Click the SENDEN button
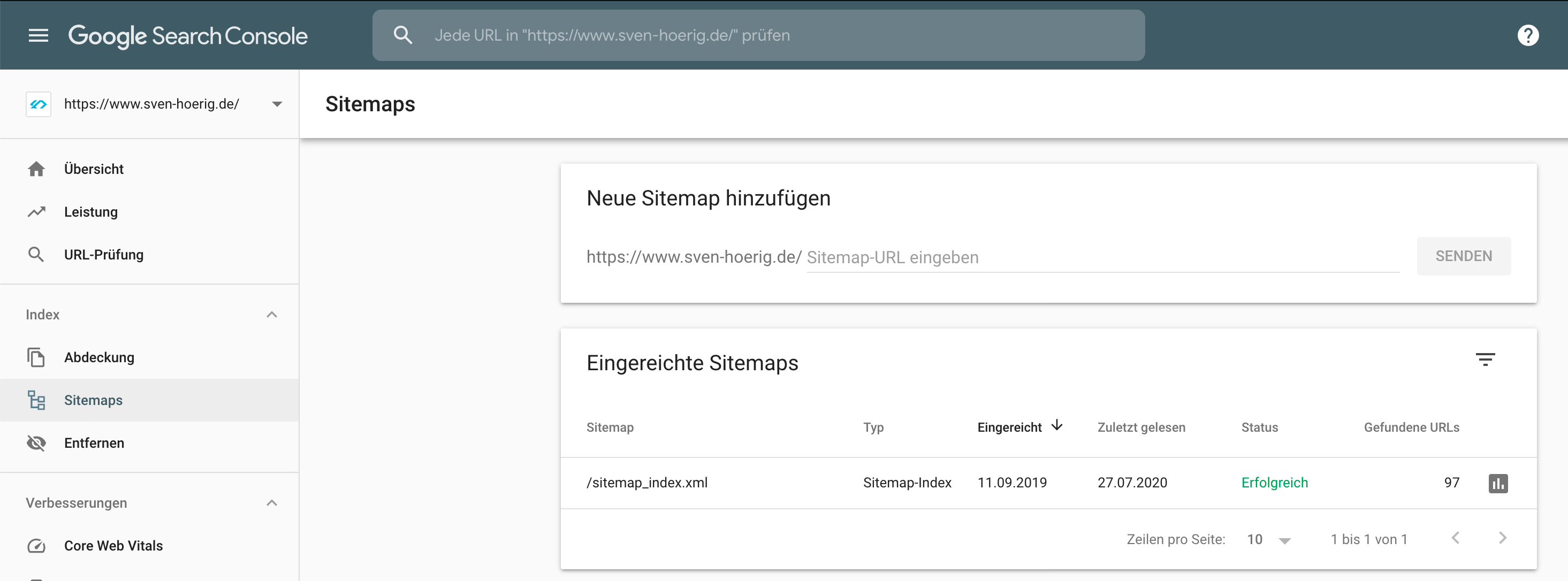 1463,256
